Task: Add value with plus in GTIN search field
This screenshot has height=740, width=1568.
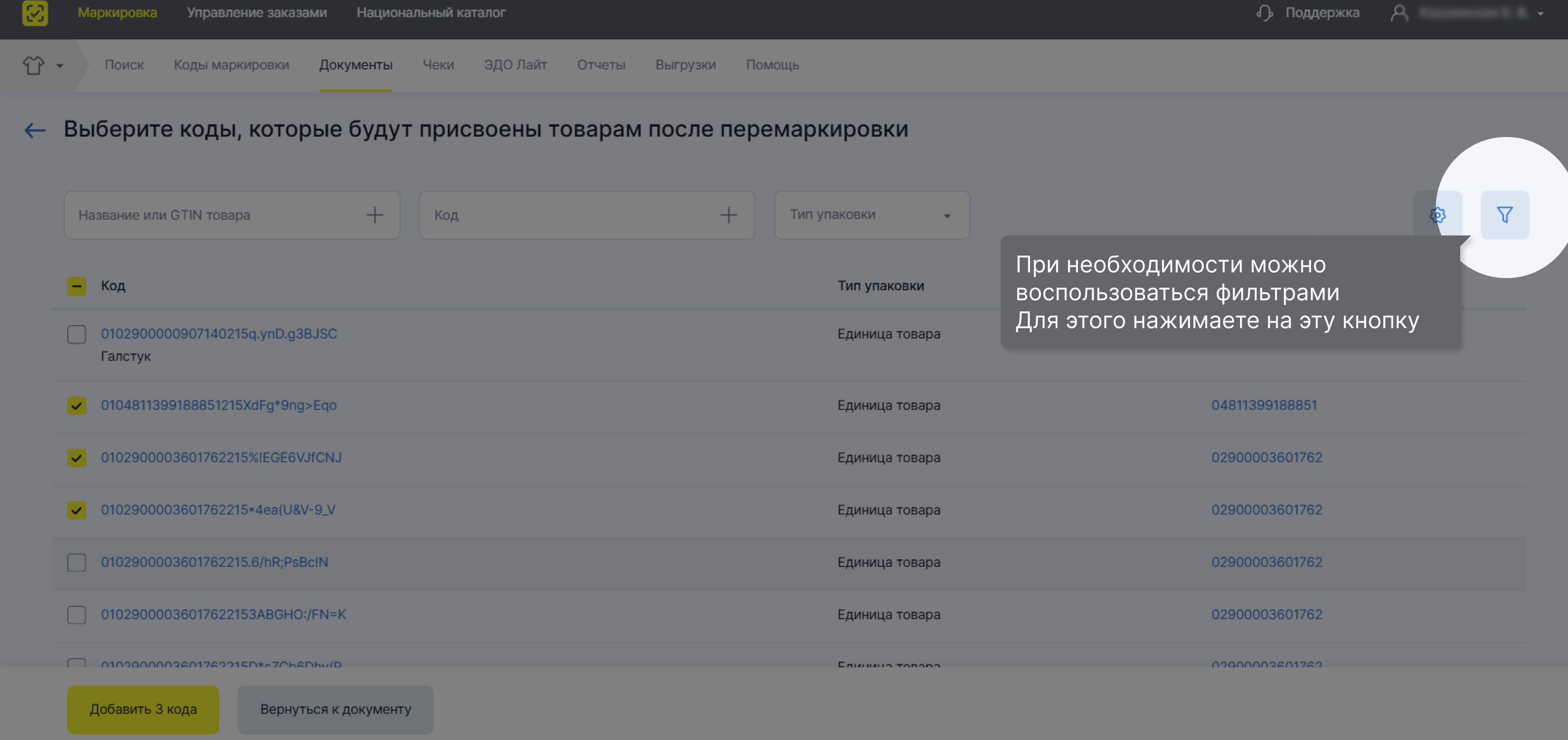Action: (375, 215)
